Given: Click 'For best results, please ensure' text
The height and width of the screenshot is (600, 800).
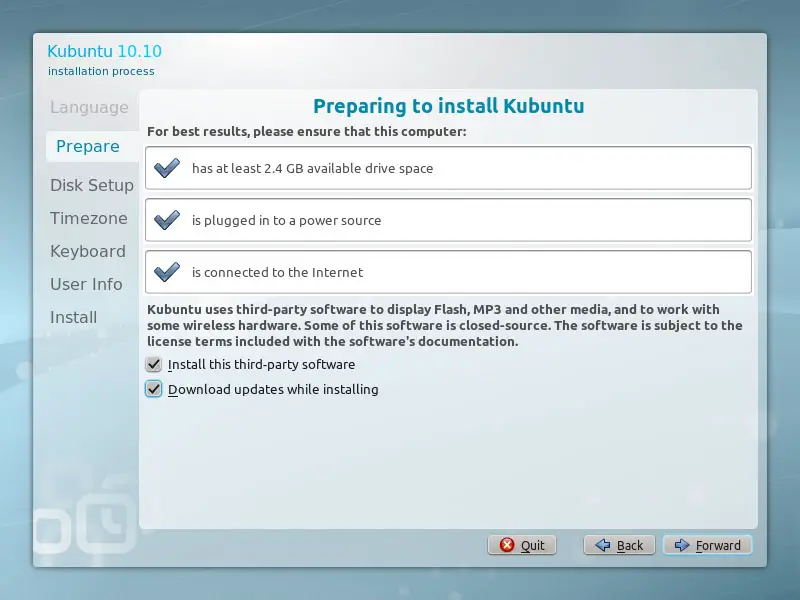Looking at the screenshot, I should pos(307,132).
